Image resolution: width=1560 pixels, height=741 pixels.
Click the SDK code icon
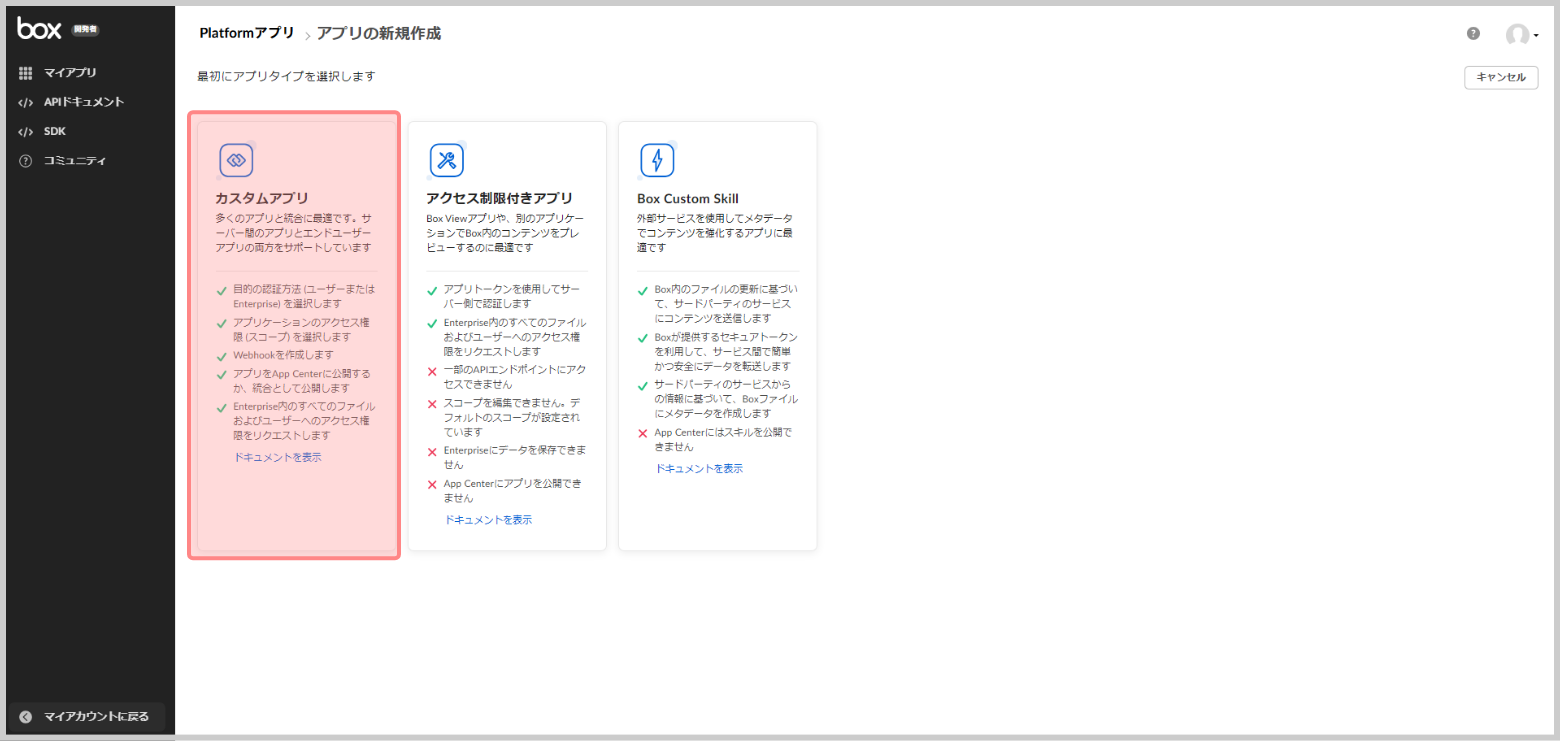pos(26,131)
